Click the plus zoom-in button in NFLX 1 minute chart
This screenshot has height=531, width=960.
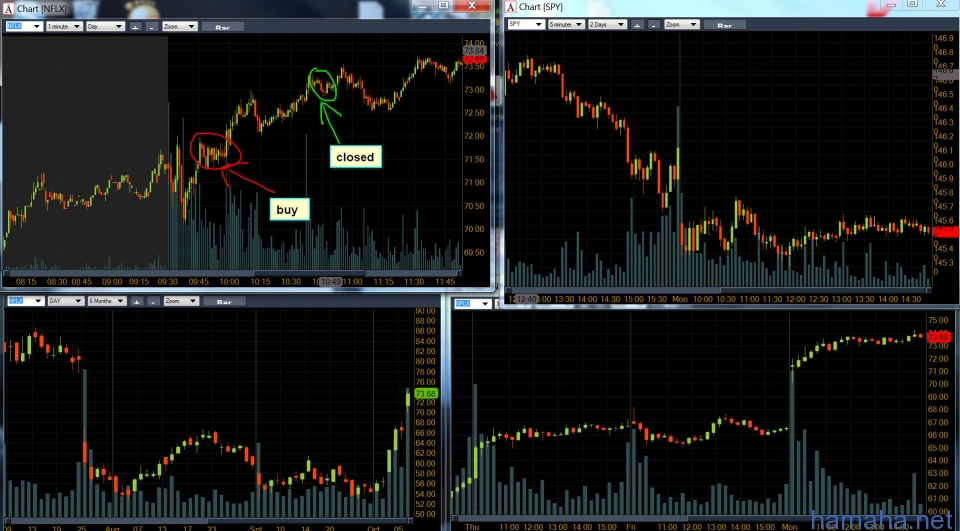tap(135, 26)
